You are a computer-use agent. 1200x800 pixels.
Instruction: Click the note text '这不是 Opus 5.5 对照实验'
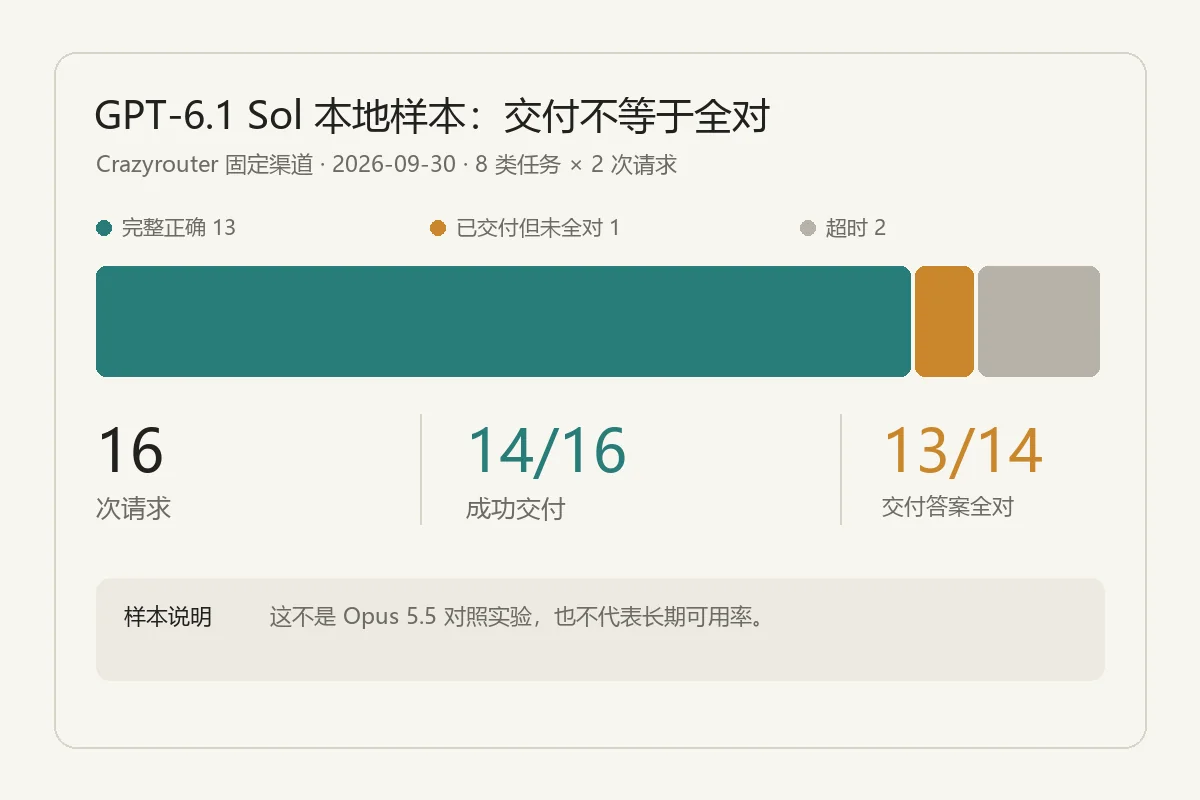[x=399, y=617]
